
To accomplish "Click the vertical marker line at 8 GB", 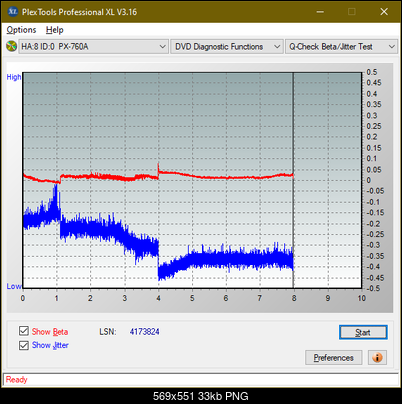I will pyautogui.click(x=293, y=180).
